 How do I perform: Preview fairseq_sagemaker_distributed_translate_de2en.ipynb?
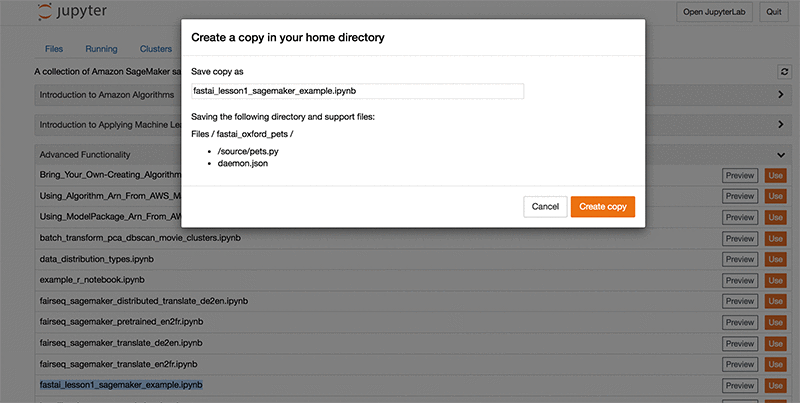point(740,301)
